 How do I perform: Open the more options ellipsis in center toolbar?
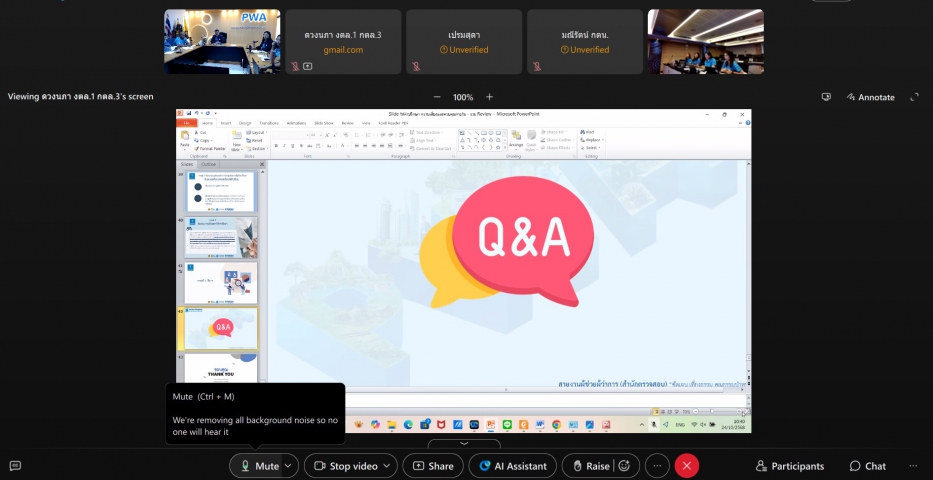click(657, 466)
